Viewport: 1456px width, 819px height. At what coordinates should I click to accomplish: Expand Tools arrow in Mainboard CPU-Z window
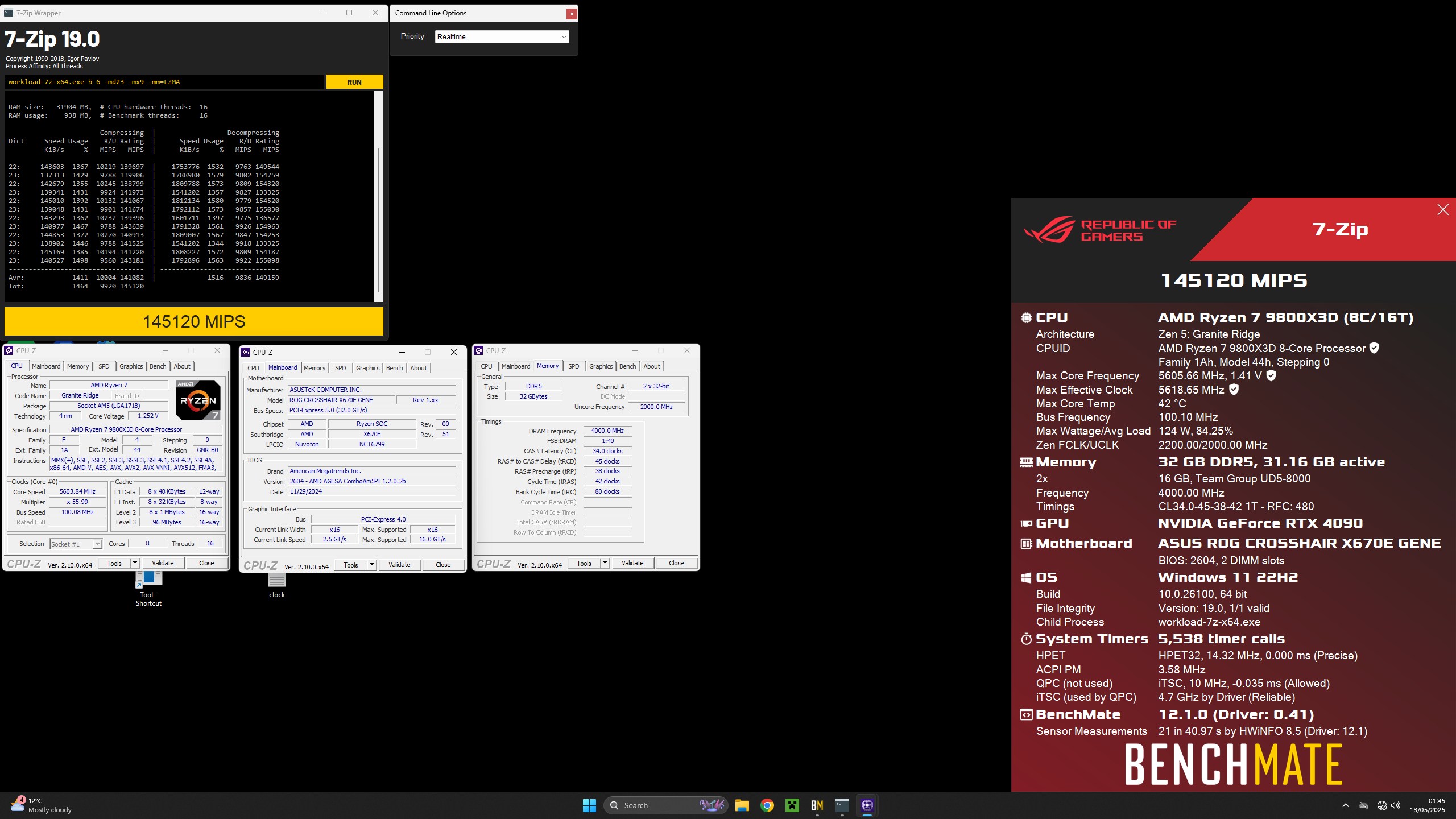(x=371, y=565)
